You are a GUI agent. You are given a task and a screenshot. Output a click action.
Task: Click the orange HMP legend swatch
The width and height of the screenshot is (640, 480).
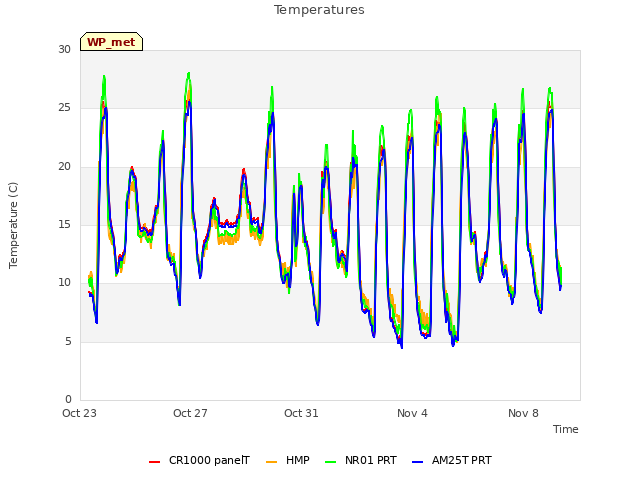click(x=271, y=461)
